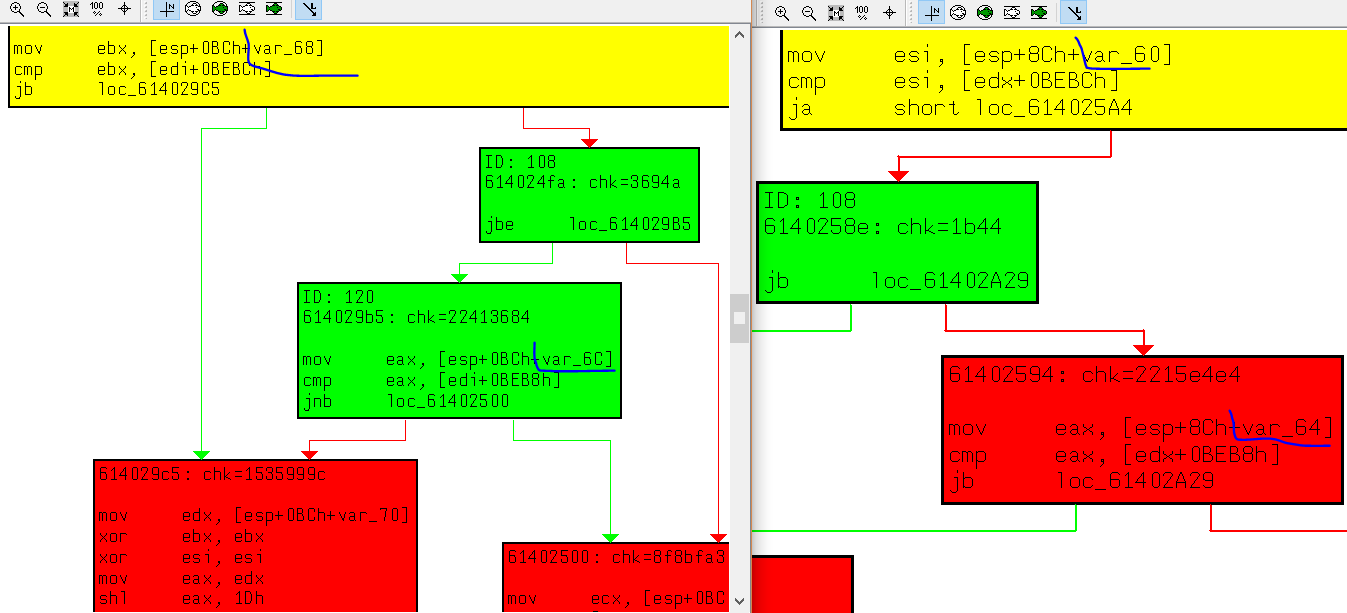
Task: Select 'cmp ebx, [edi+0BEBCh]' line in left pane
Action: coord(142,69)
